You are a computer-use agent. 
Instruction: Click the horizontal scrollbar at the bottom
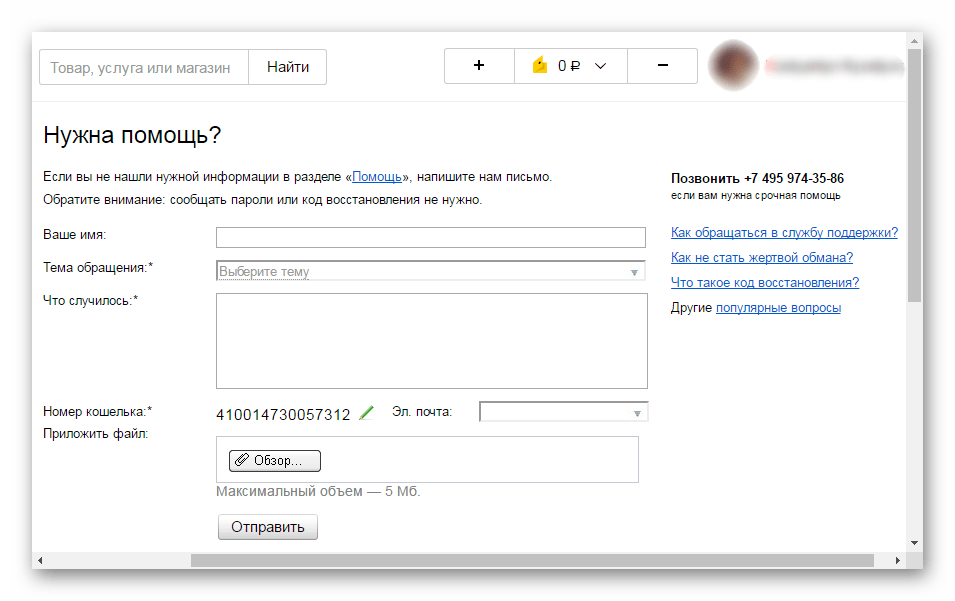530,560
